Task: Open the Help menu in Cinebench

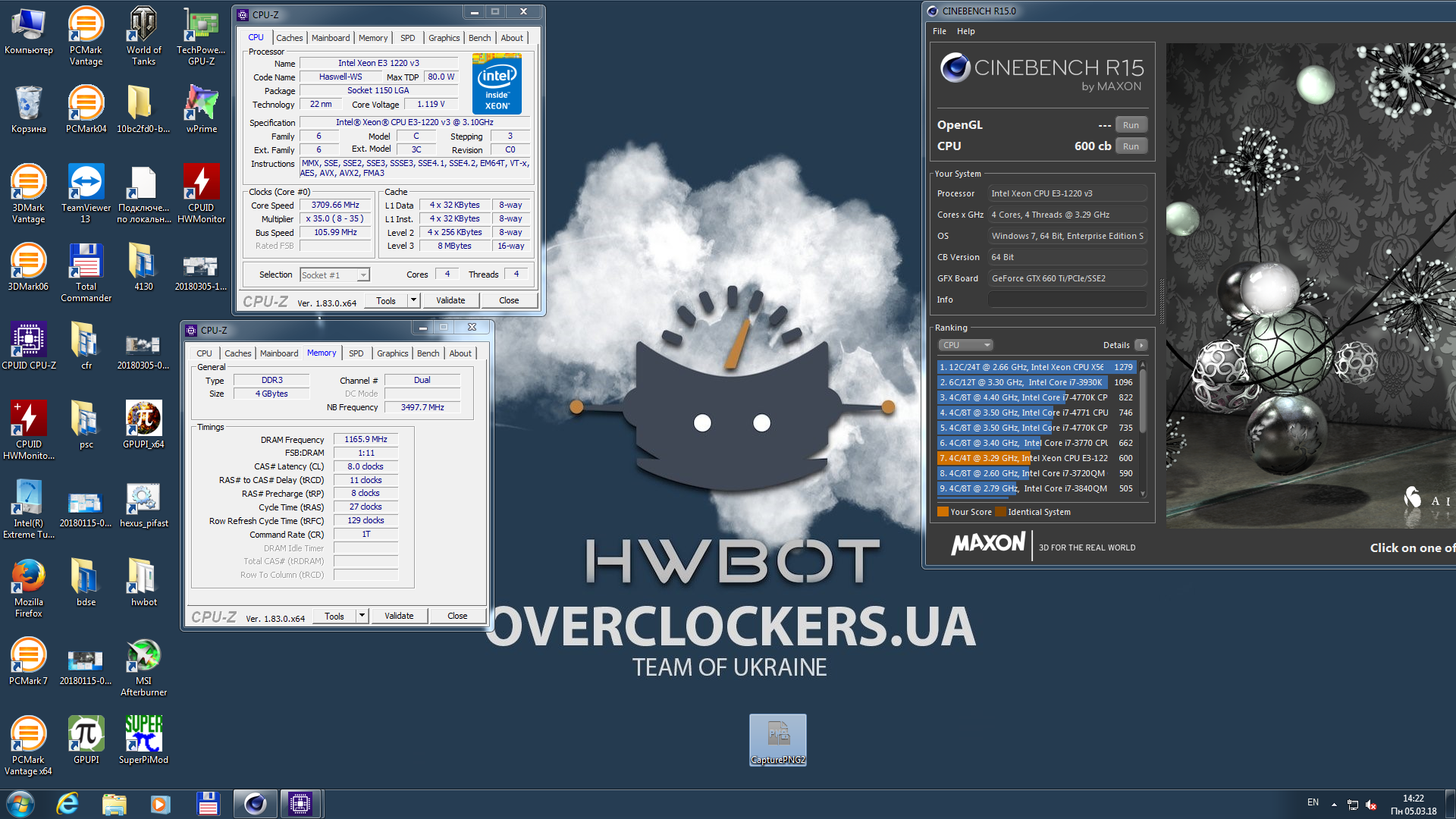Action: point(965,31)
